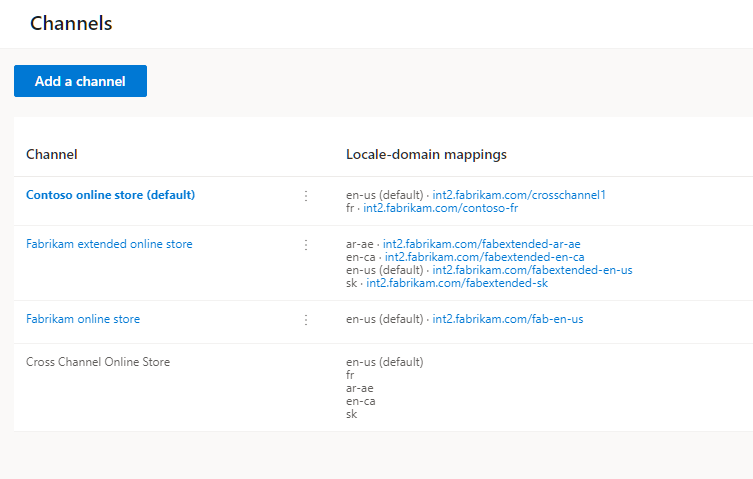Click the Locale-domain mappings column header
The height and width of the screenshot is (479, 753).
point(426,154)
